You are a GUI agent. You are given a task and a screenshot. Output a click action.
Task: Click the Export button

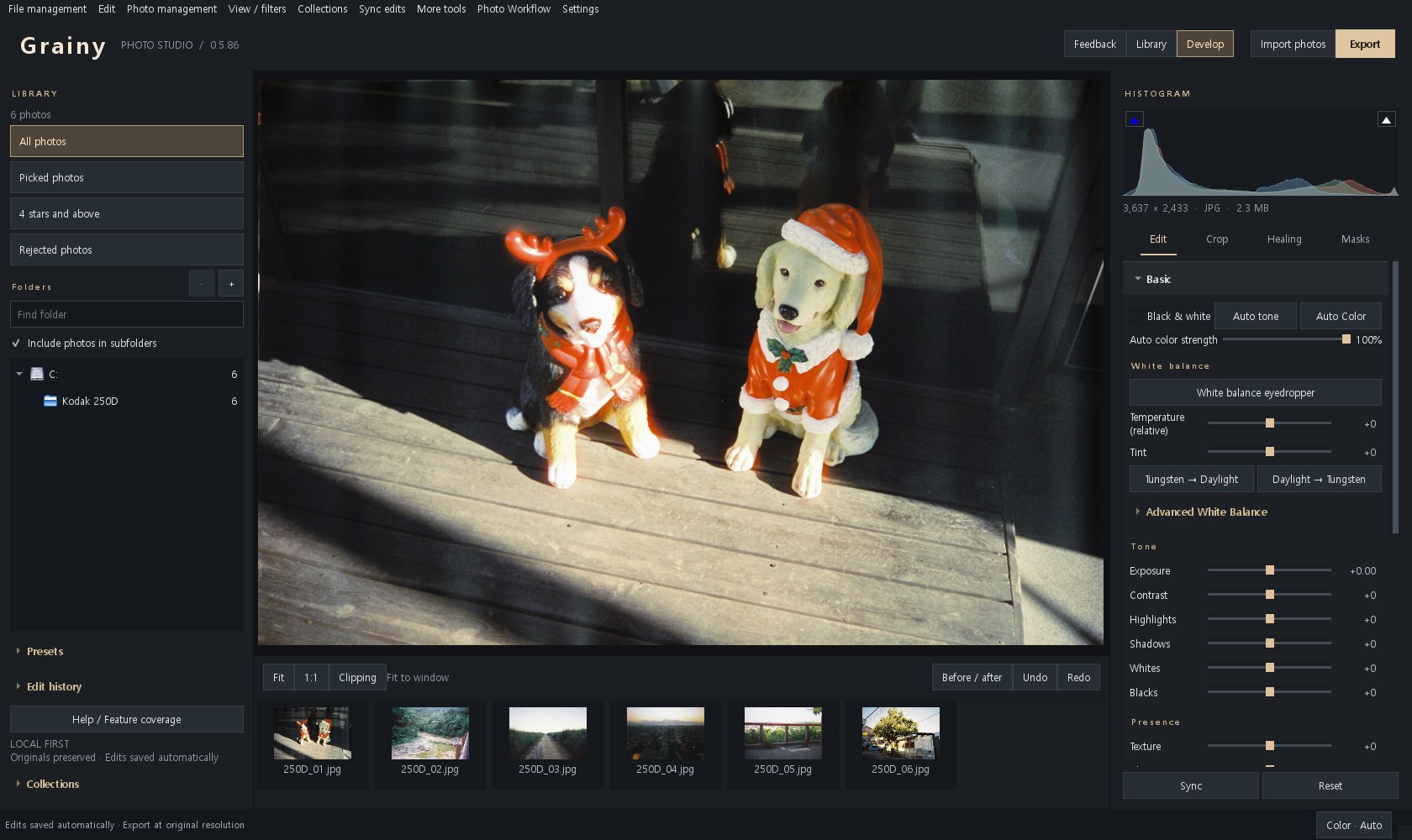point(1365,44)
